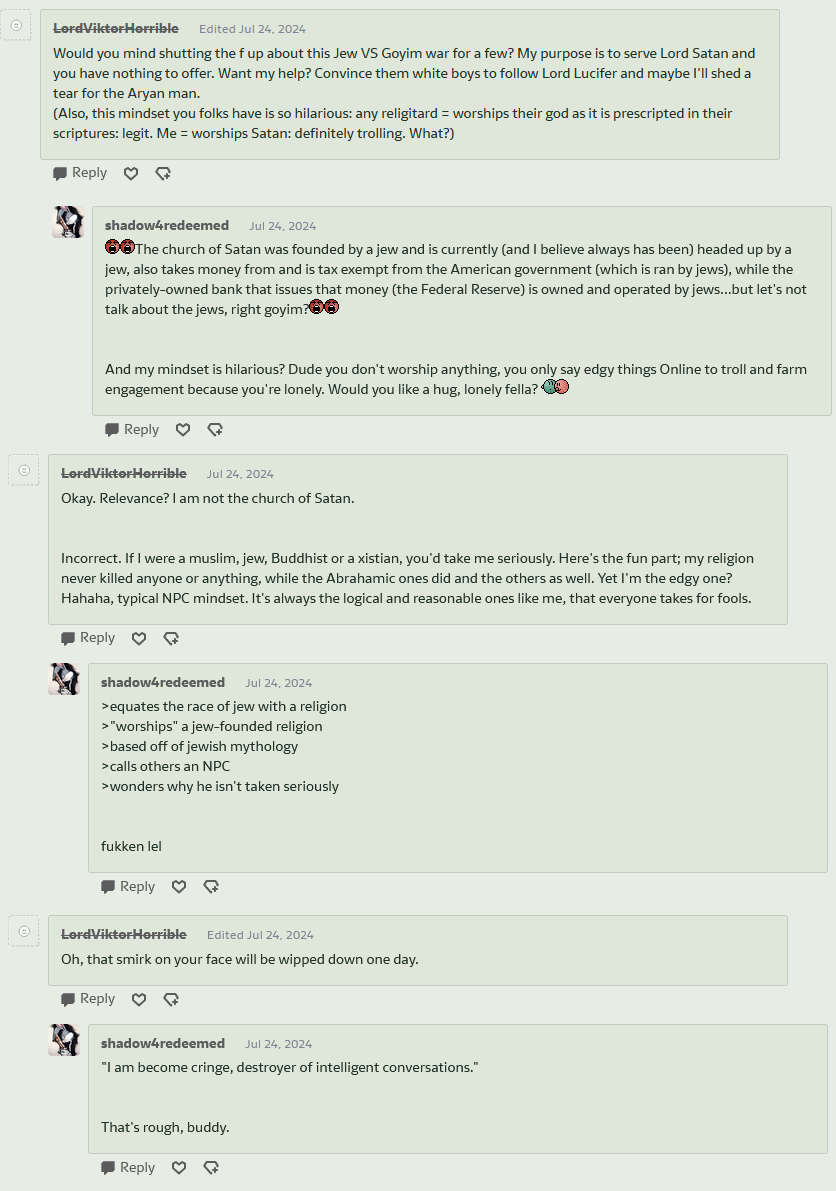Like the "Okay. Relevance?" comment with the heart icon

pos(139,638)
